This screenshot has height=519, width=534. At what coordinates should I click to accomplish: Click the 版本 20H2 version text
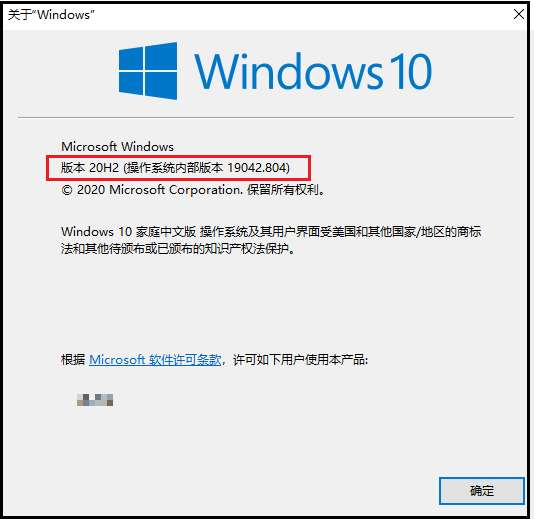point(90,168)
